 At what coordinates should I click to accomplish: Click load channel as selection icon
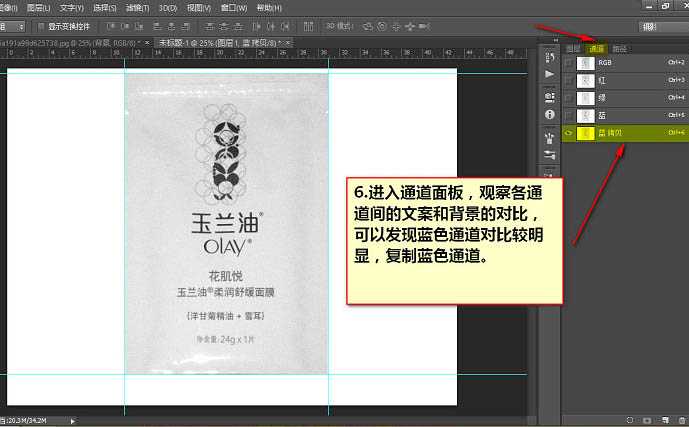click(x=630, y=420)
